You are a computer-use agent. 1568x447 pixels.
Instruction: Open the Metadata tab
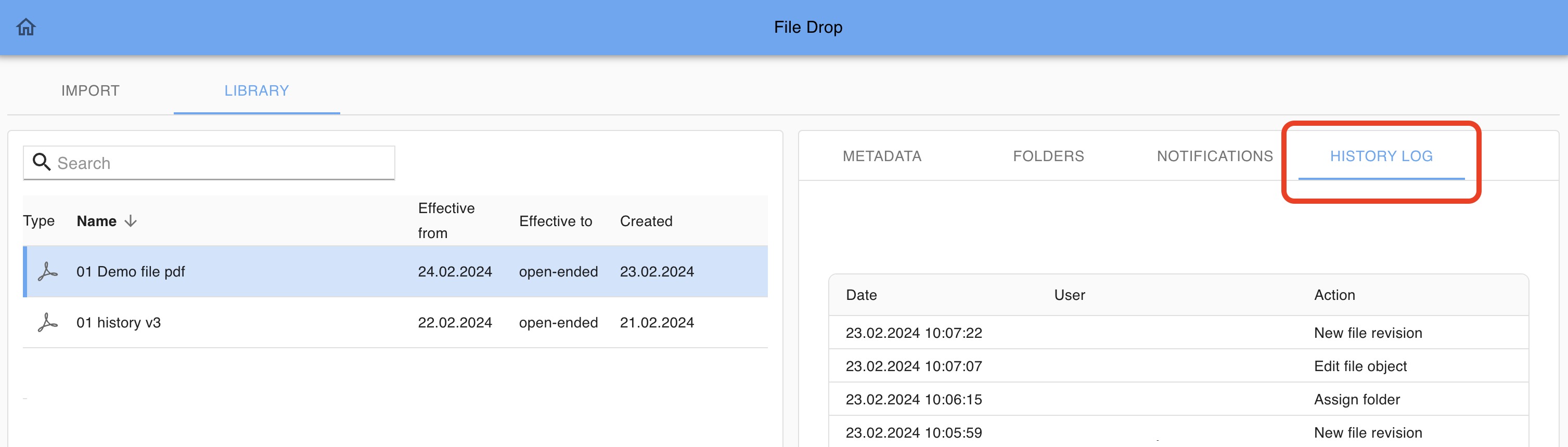pos(881,156)
